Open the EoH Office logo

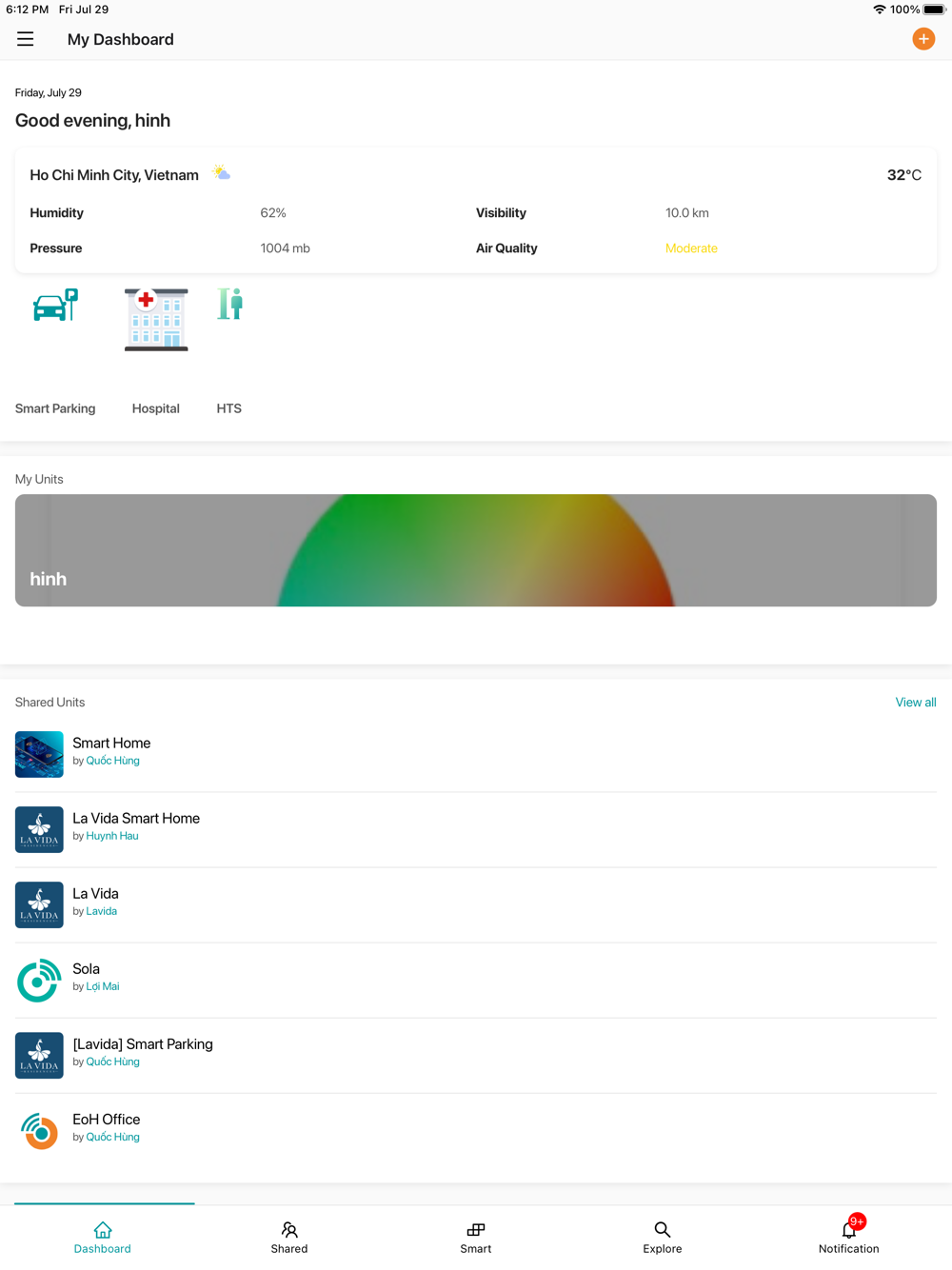coord(39,1130)
